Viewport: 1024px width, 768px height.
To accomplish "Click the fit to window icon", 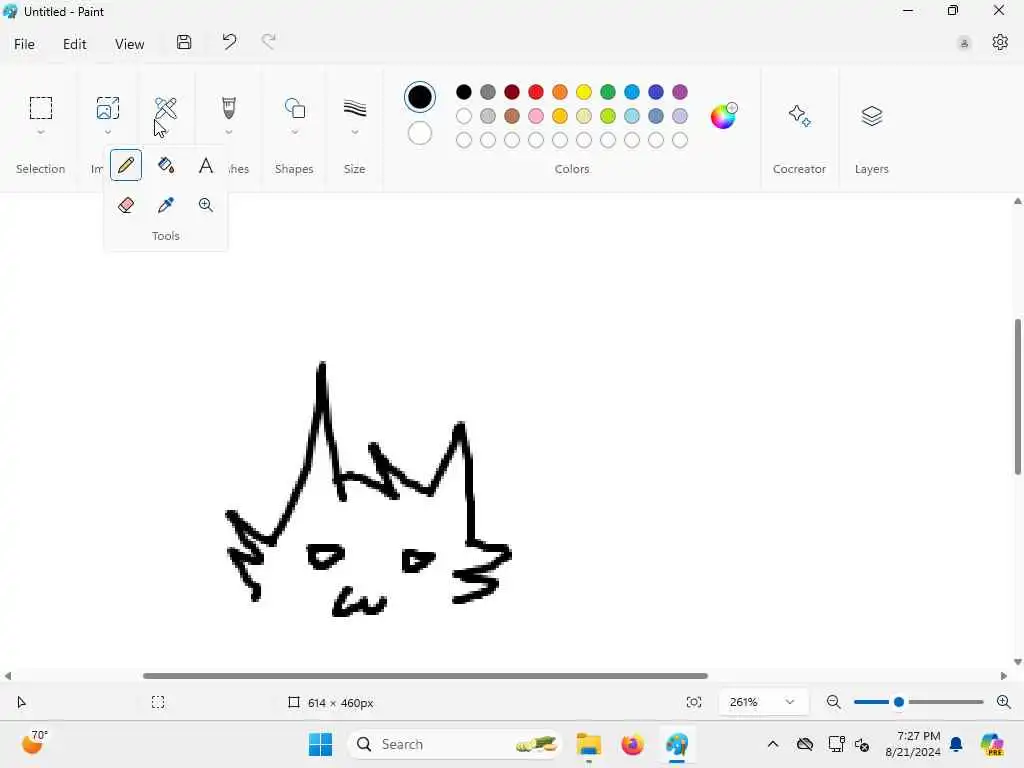I will pyautogui.click(x=694, y=702).
